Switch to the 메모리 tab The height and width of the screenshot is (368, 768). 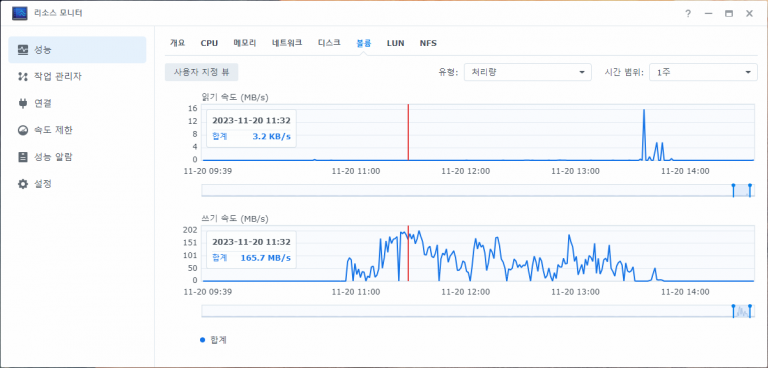(245, 43)
